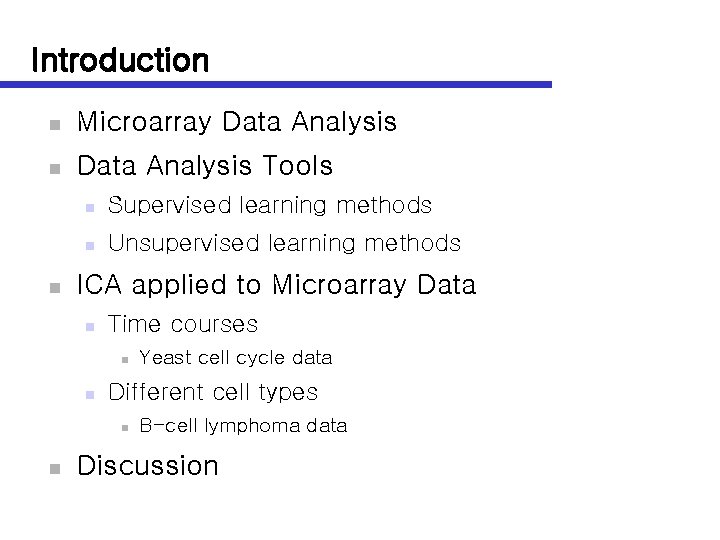Select the 'Discussion' text line
This screenshot has height=540, width=720.
click(148, 466)
